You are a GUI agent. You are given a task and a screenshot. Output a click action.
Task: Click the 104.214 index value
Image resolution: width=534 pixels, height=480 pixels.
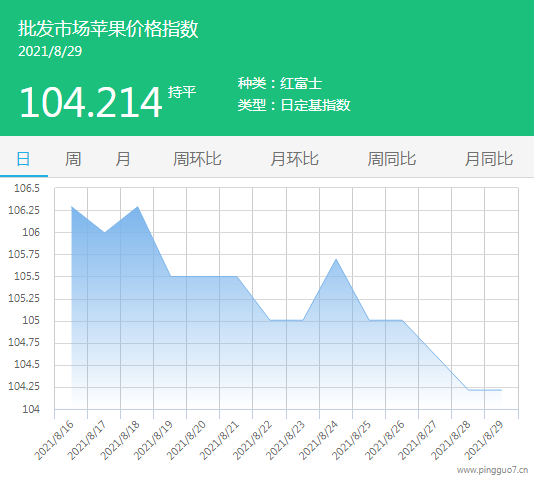[91, 102]
